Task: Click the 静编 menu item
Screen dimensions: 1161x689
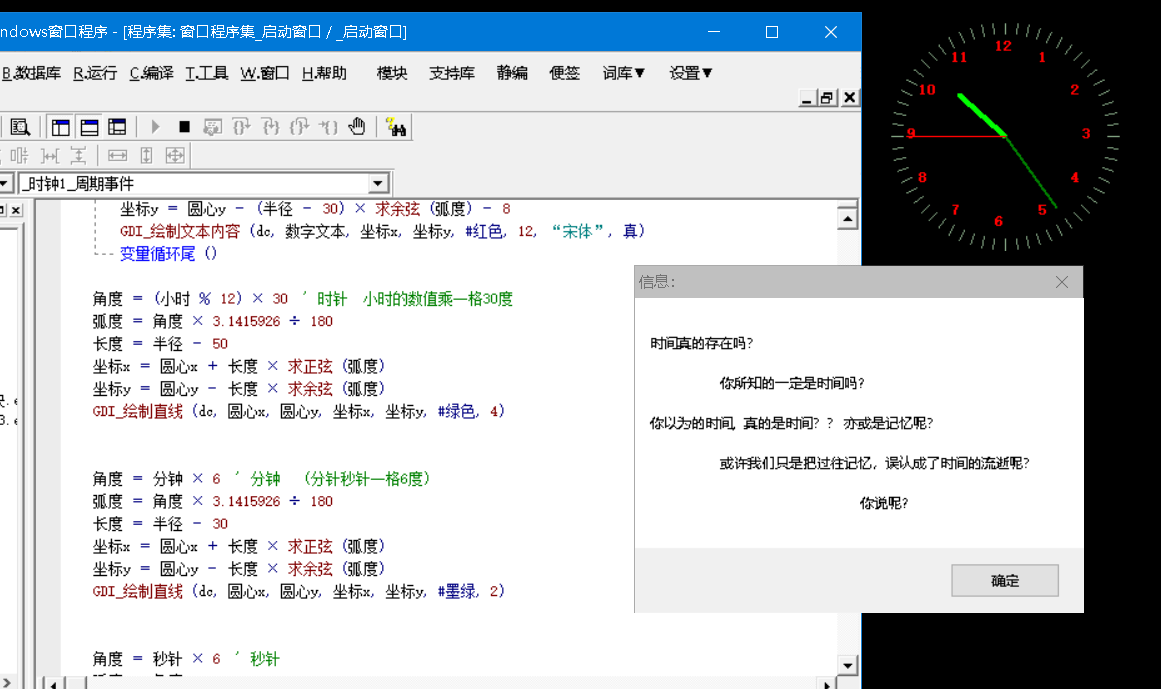Action: click(x=512, y=73)
